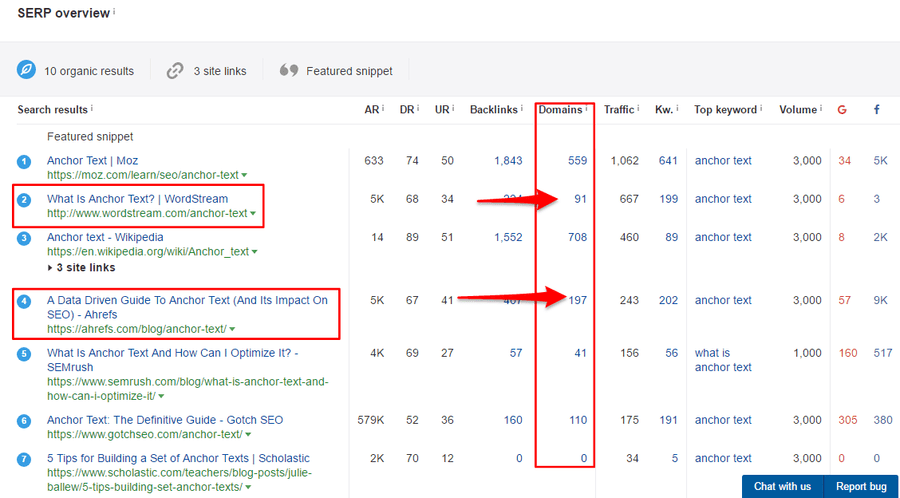
Task: Click the Report bug button
Action: point(861,486)
